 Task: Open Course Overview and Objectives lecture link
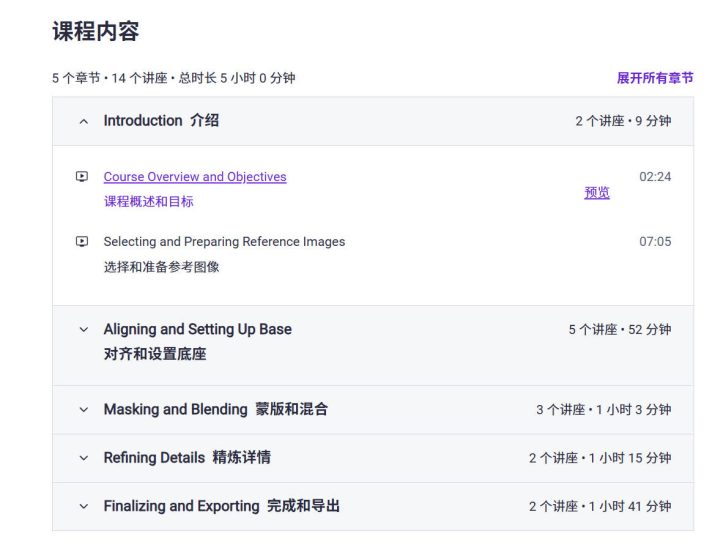pyautogui.click(x=195, y=177)
